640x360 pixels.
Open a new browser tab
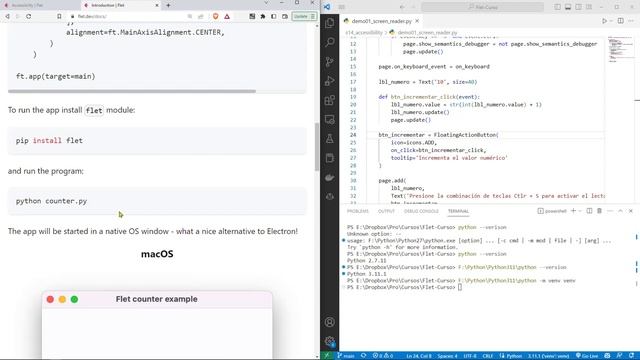[168, 5]
